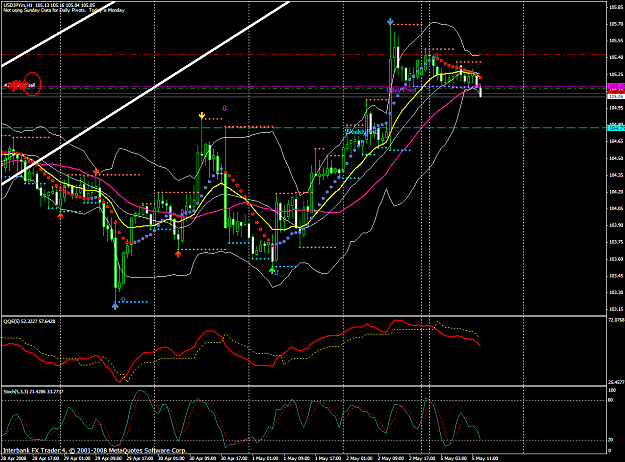Click the blue up arrow at chart low
The width and height of the screenshot is (625, 462).
115,306
